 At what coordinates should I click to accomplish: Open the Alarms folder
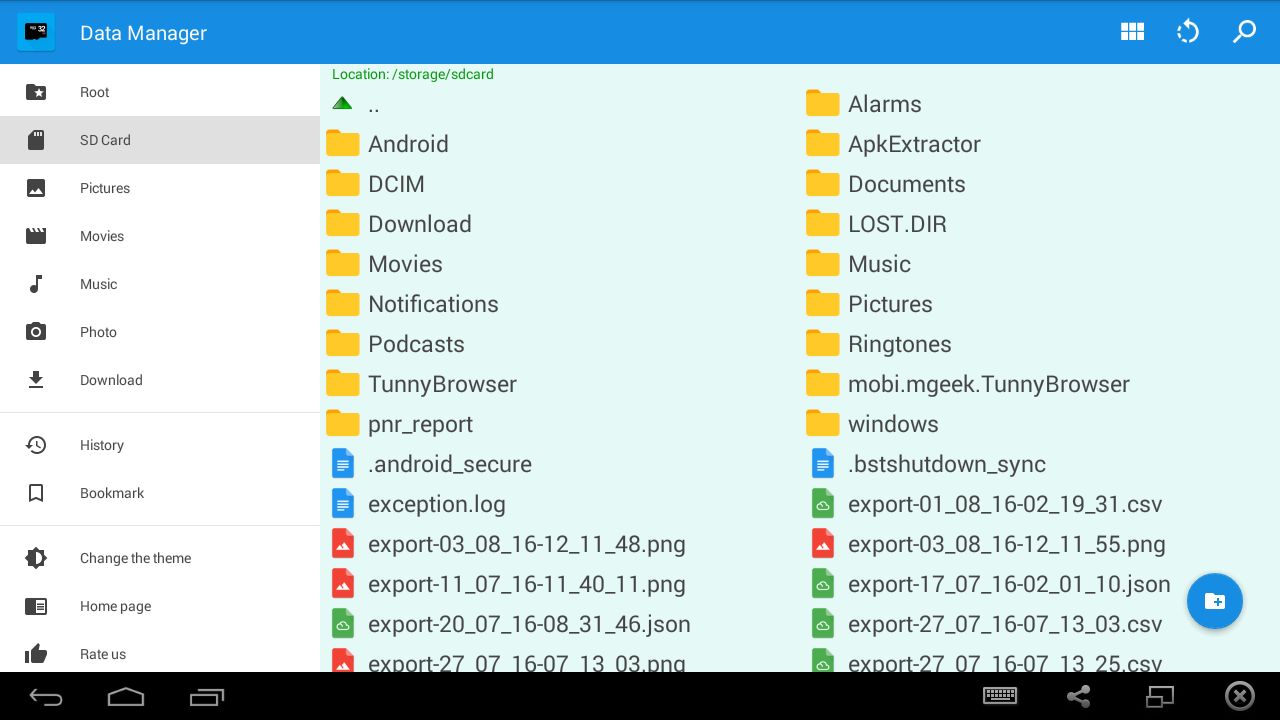click(1040, 104)
